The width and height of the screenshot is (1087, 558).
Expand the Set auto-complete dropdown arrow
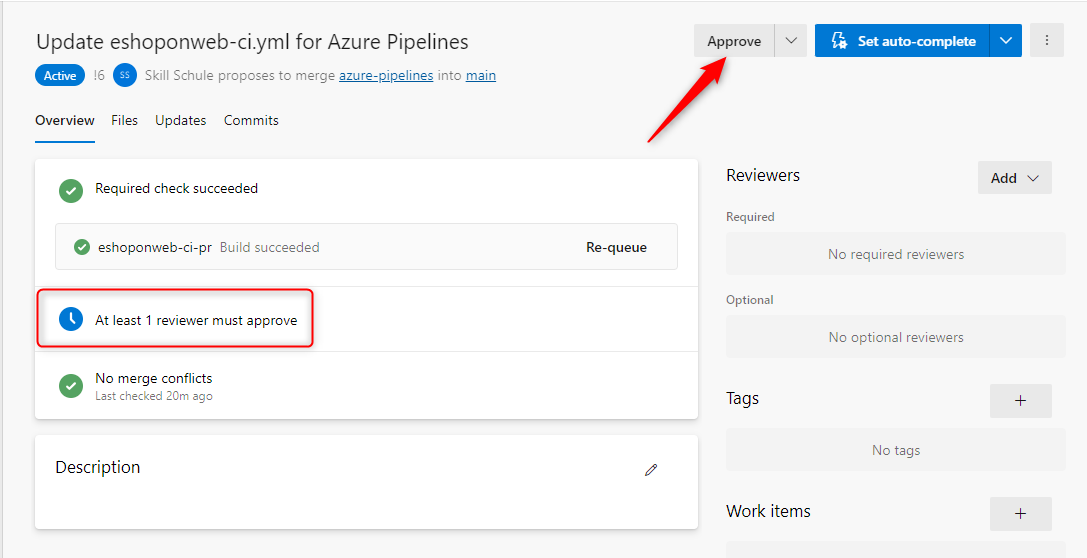(x=1005, y=41)
